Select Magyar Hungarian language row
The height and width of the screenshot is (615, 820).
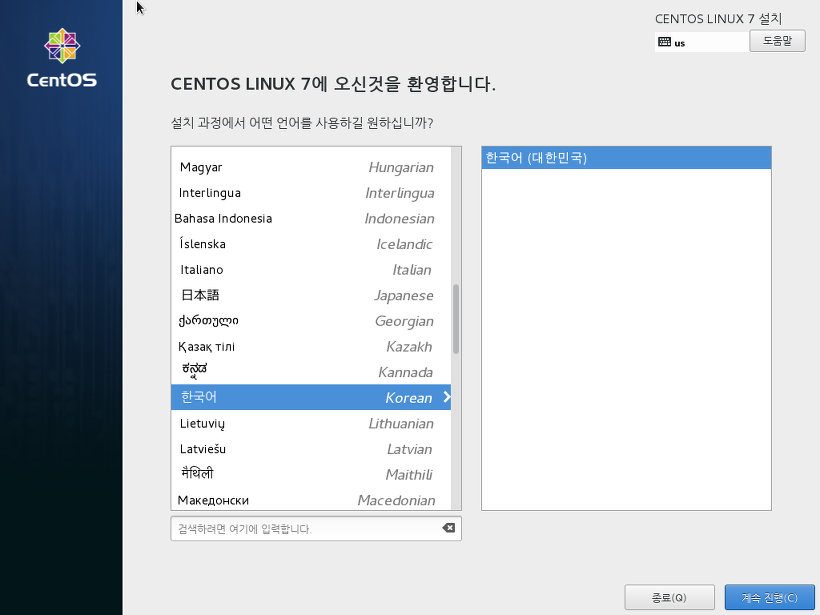pos(311,167)
